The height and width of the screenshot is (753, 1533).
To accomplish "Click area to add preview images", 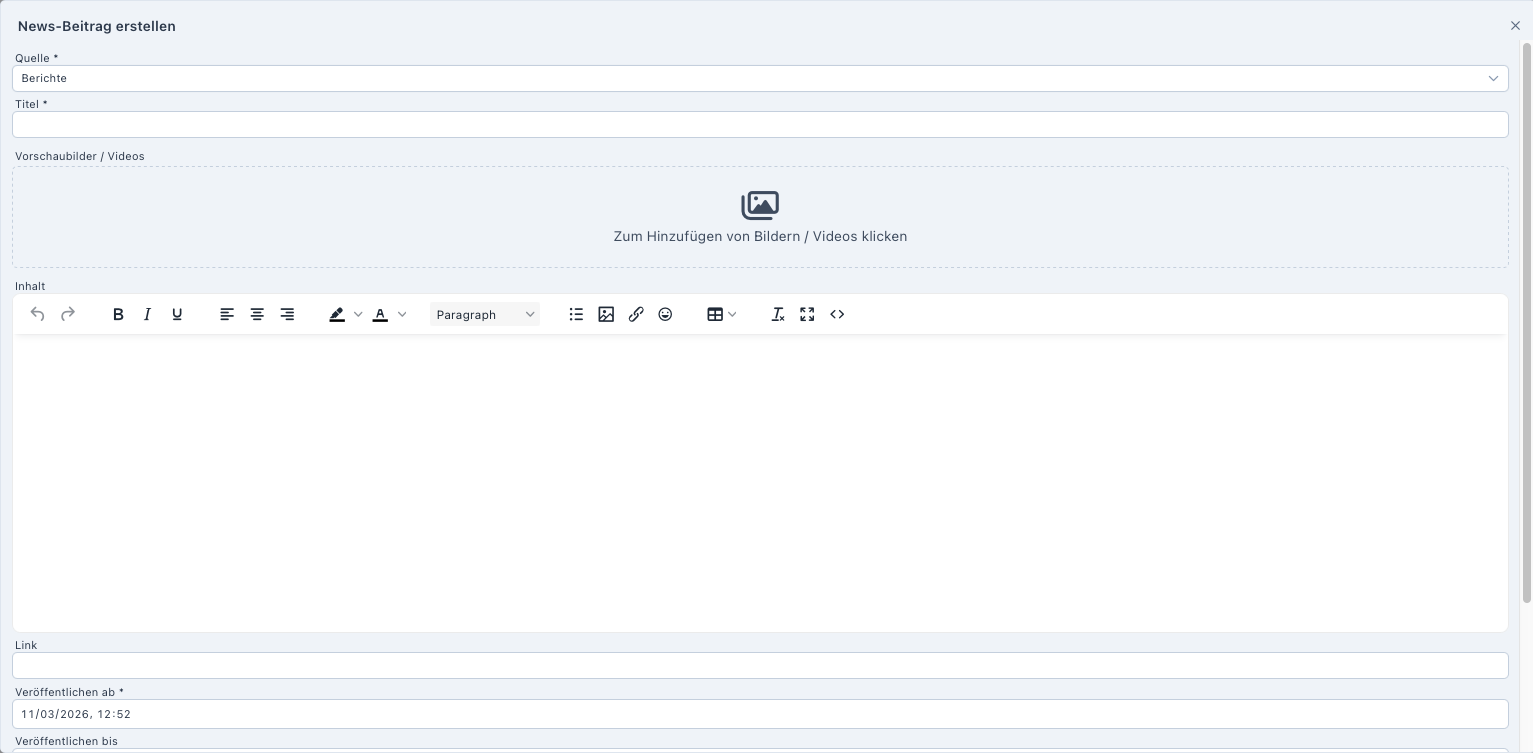I will pos(759,217).
